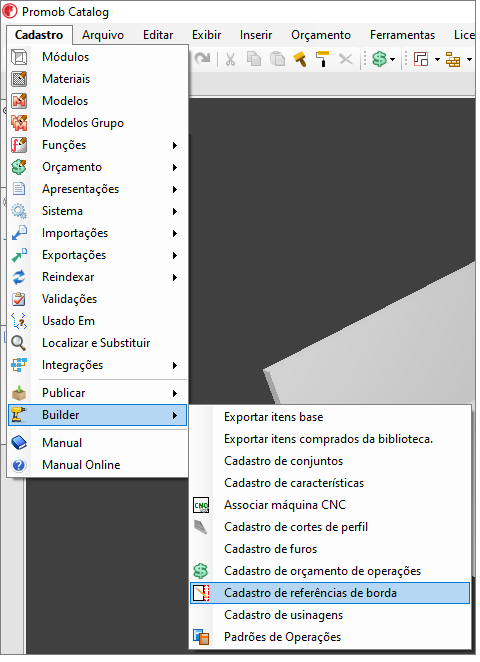Viewport: 480px width, 662px height.
Task: Click the Usado Em icon
Action: pyautogui.click(x=19, y=321)
